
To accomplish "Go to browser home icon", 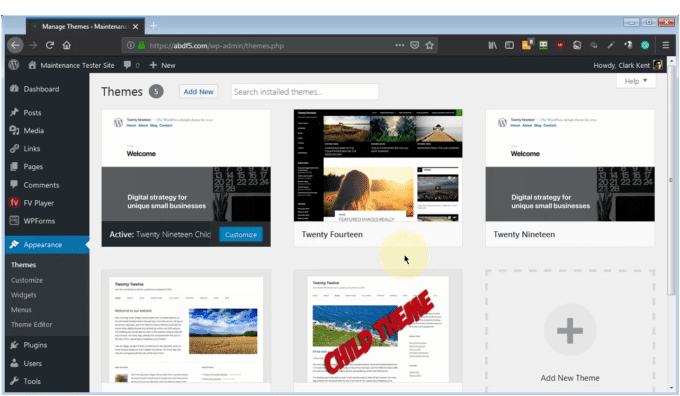I will click(x=66, y=45).
